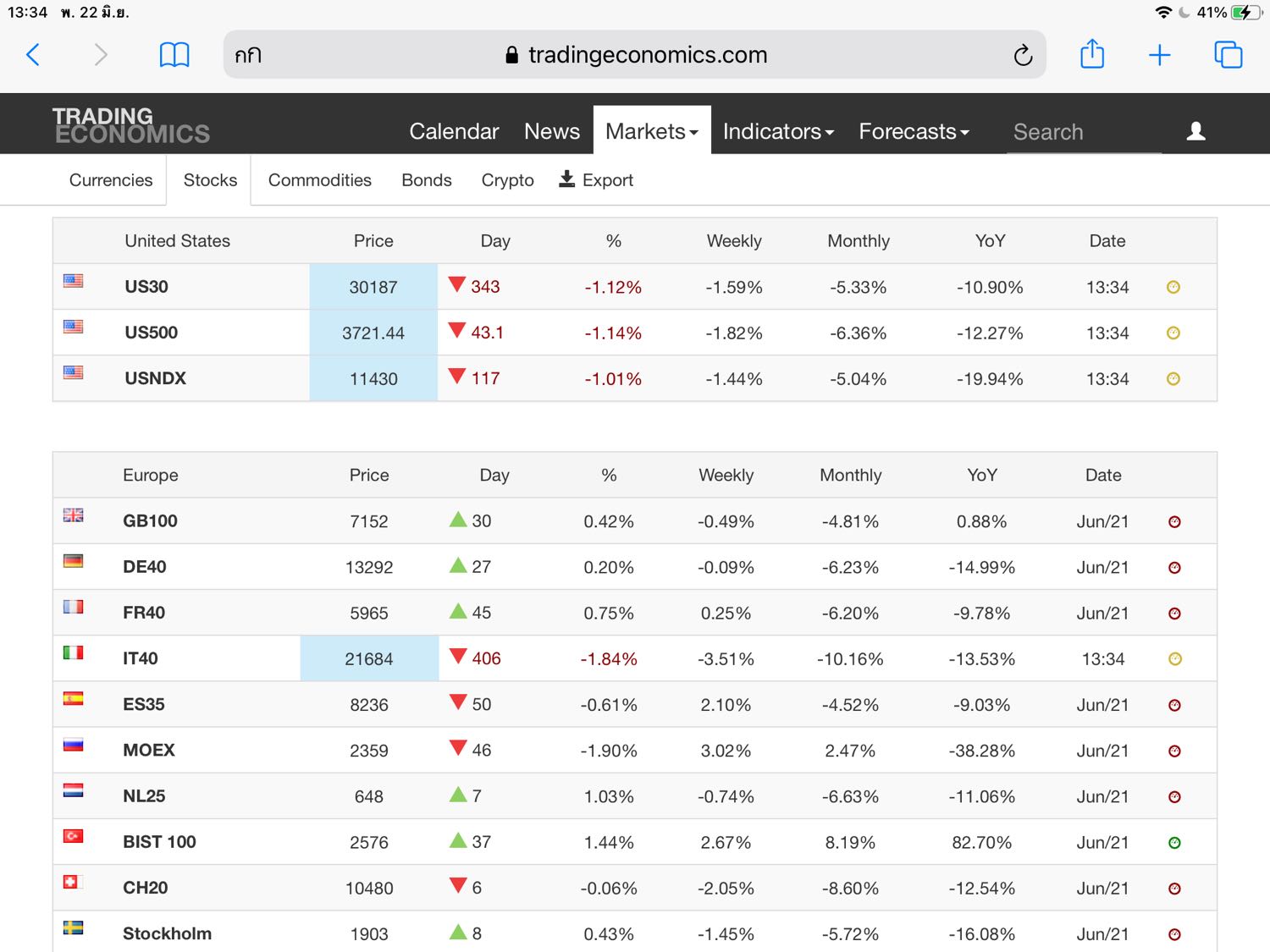Switch to the Bonds tab
Viewport: 1270px width, 952px height.
tap(427, 180)
